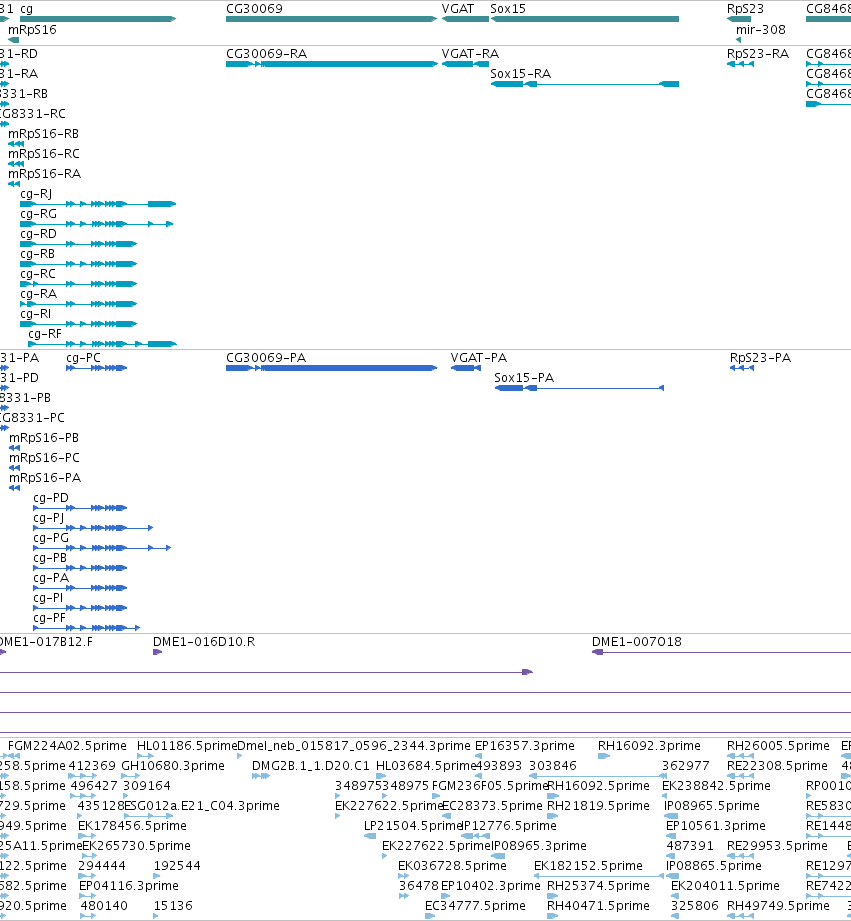
Task: Select EST EC34777.5prime
Action: pyautogui.click(x=475, y=905)
